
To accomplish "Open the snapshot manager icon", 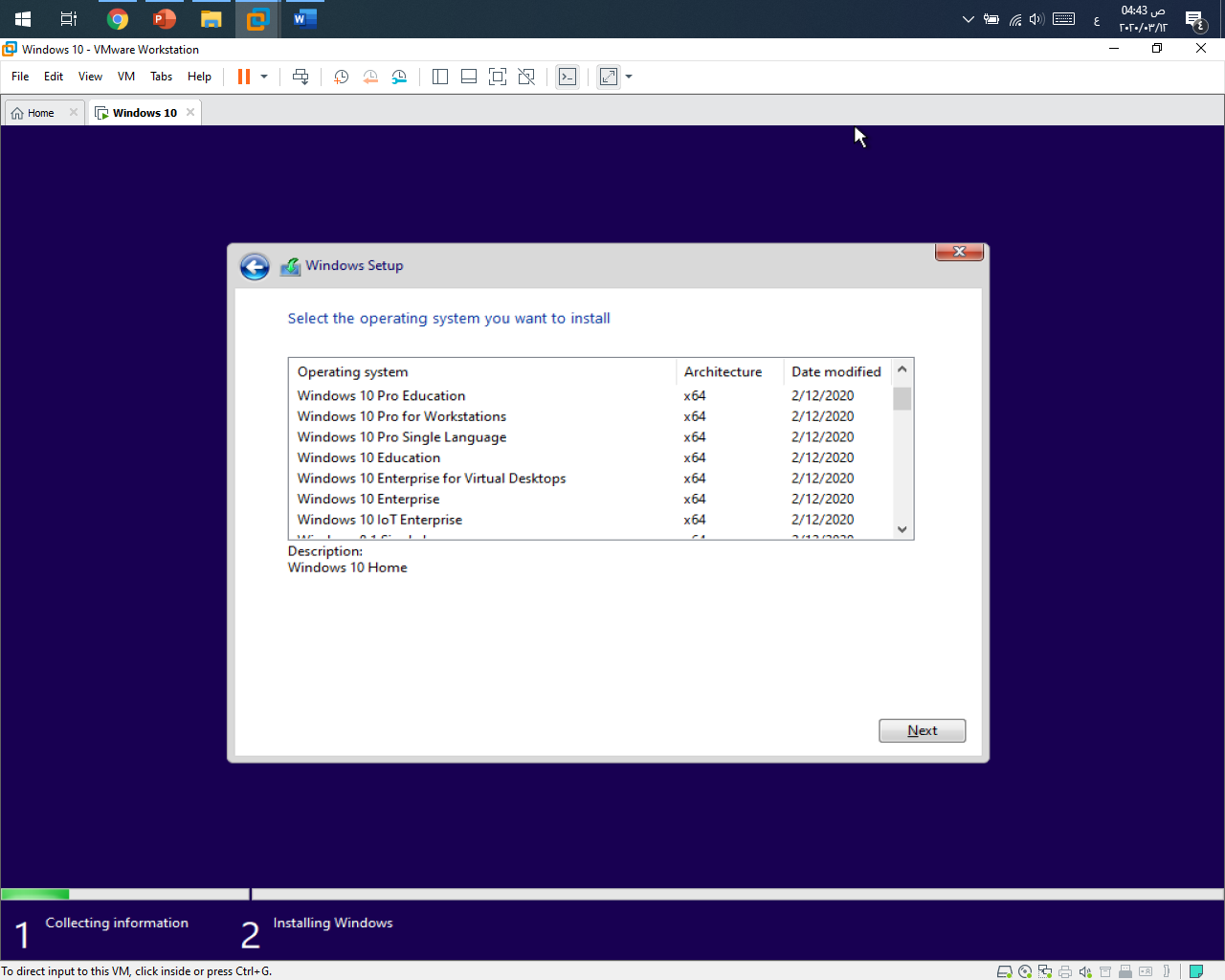I will click(x=400, y=77).
